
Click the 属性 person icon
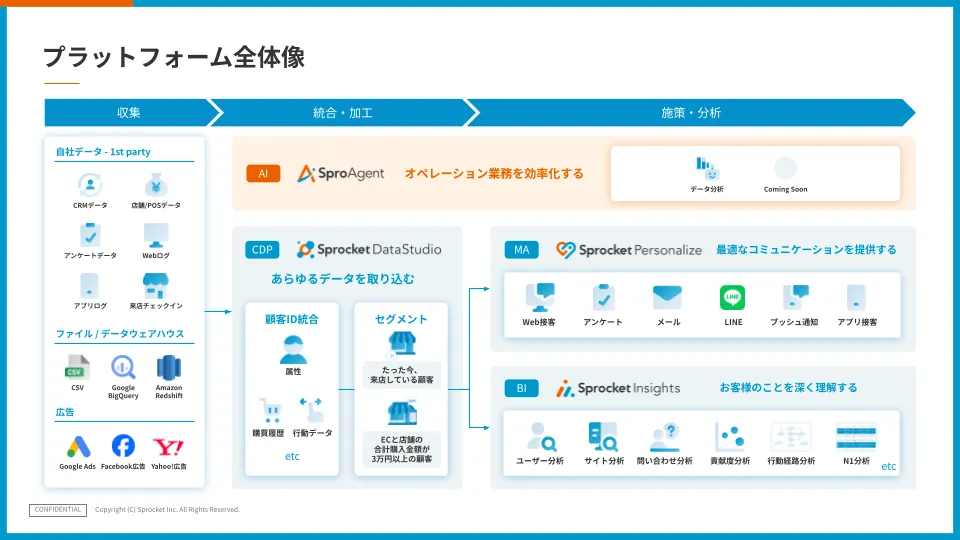coord(293,350)
